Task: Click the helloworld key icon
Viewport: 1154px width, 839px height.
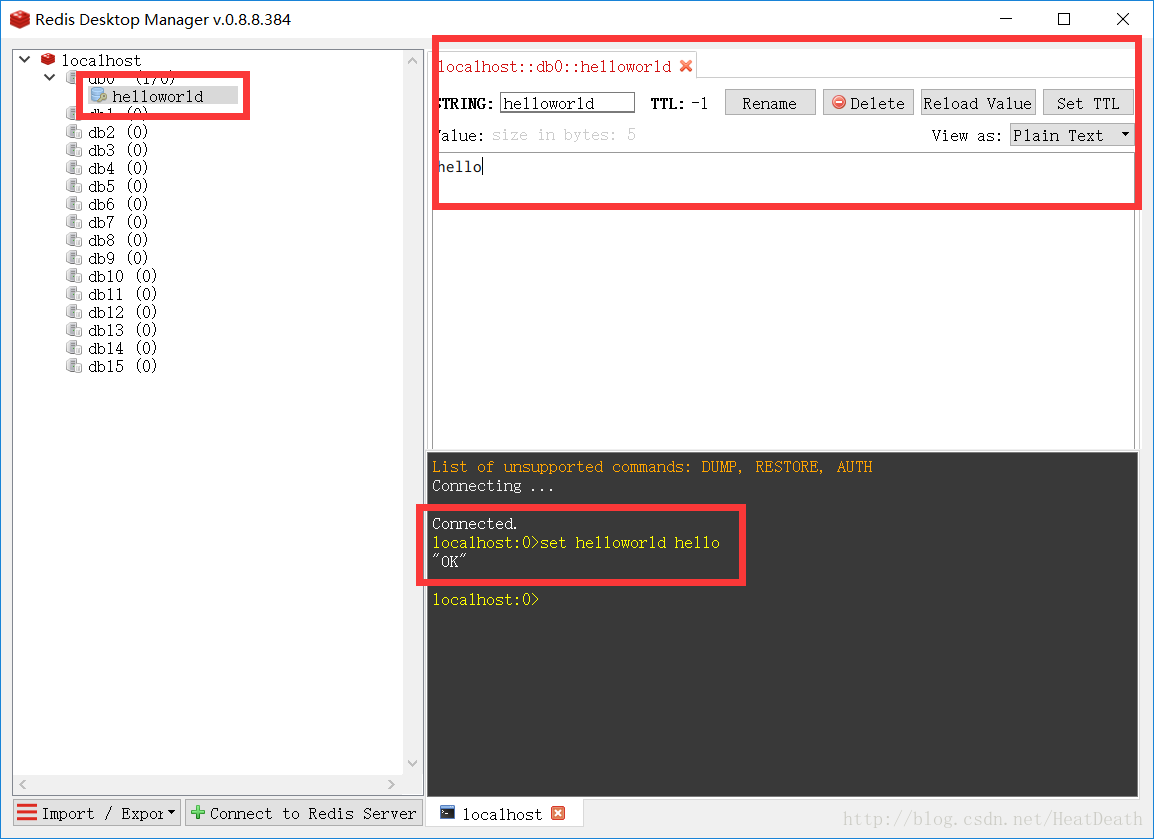Action: 99,96
